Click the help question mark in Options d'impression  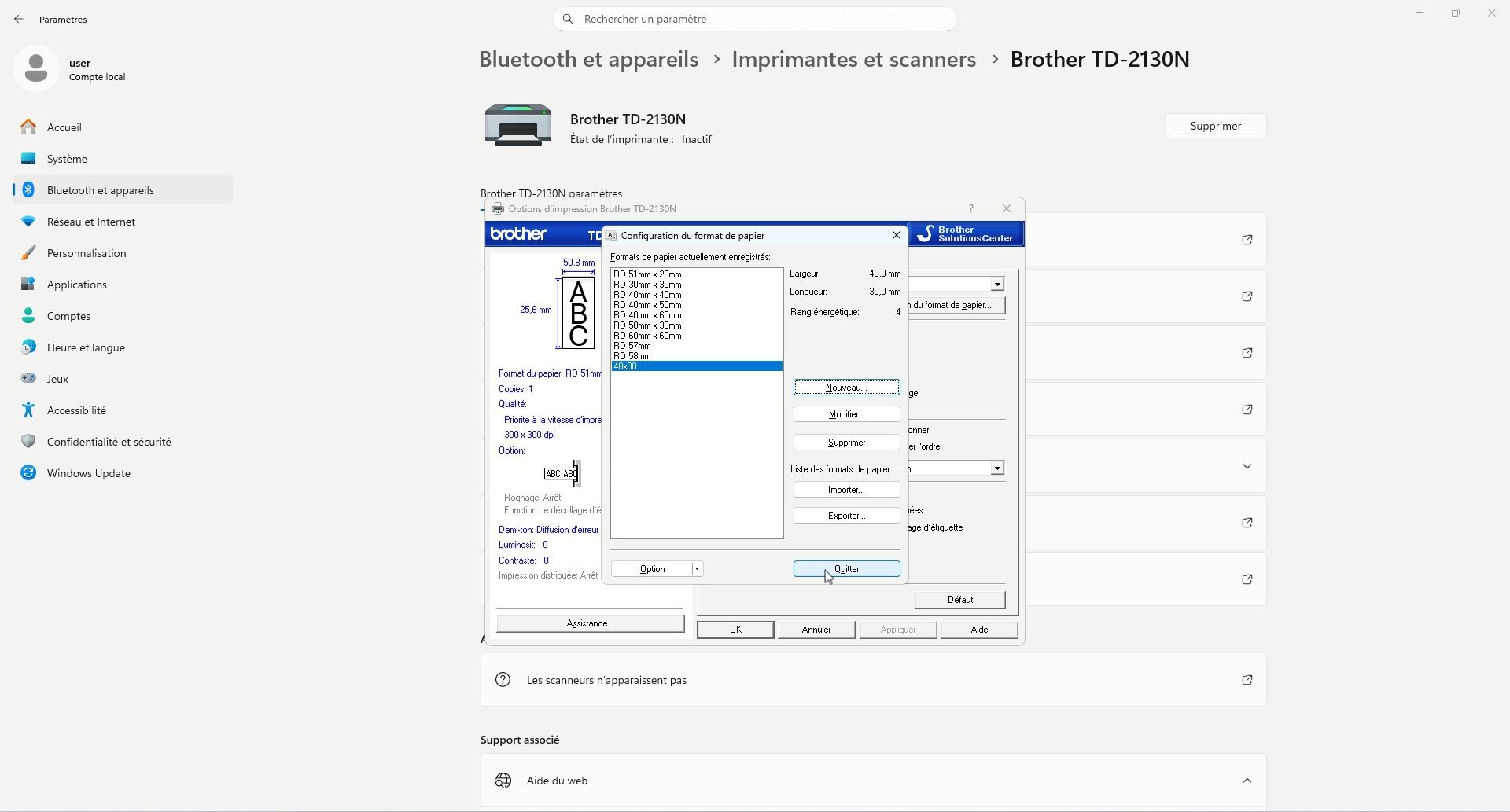coord(971,209)
